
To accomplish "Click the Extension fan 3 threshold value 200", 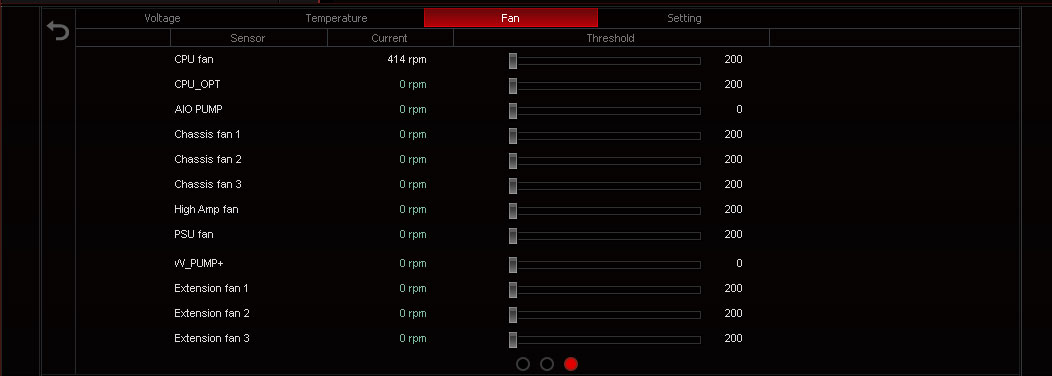I will (x=733, y=338).
